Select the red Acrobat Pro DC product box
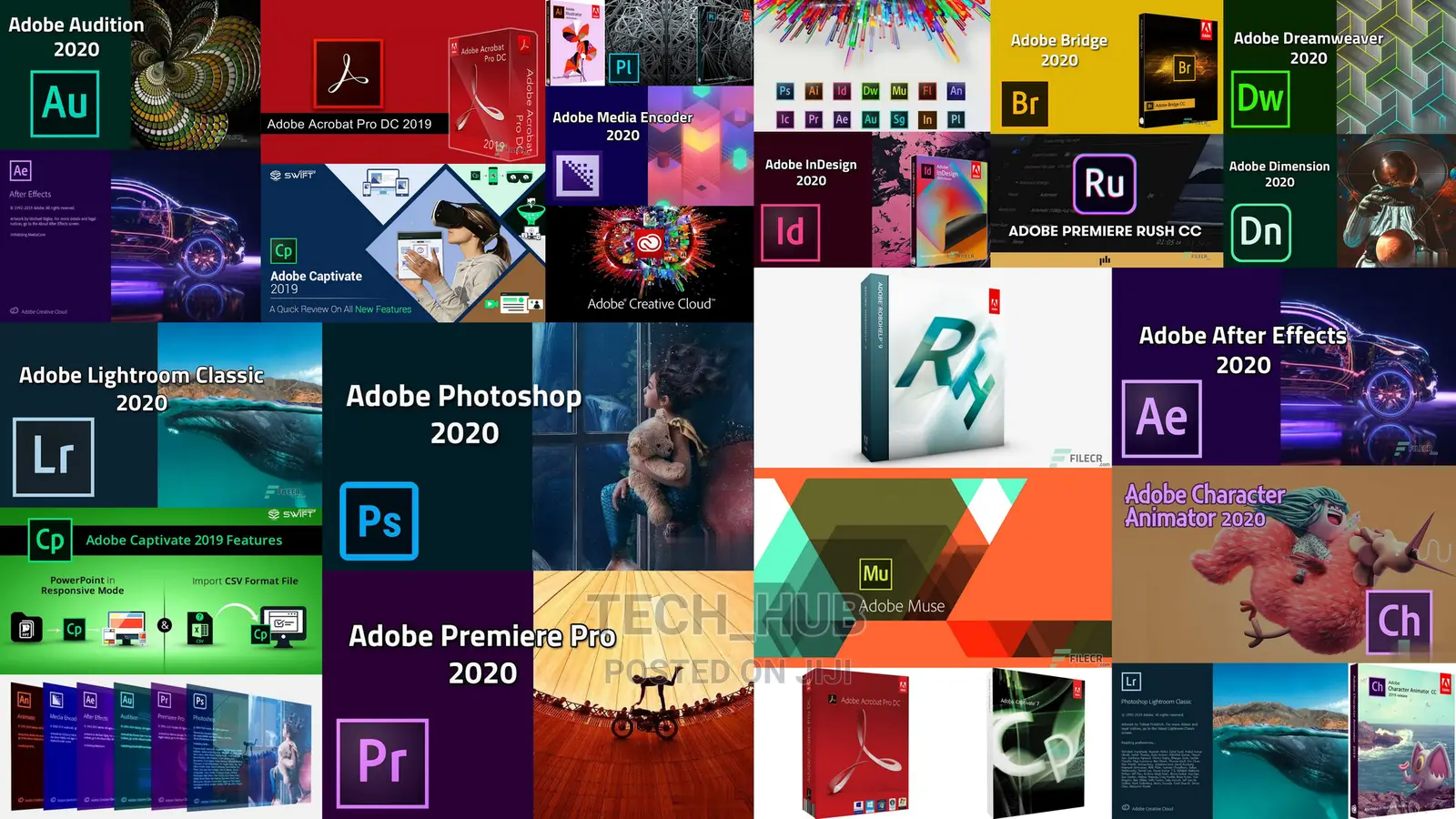The width and height of the screenshot is (1456, 819). pyautogui.click(x=855, y=744)
